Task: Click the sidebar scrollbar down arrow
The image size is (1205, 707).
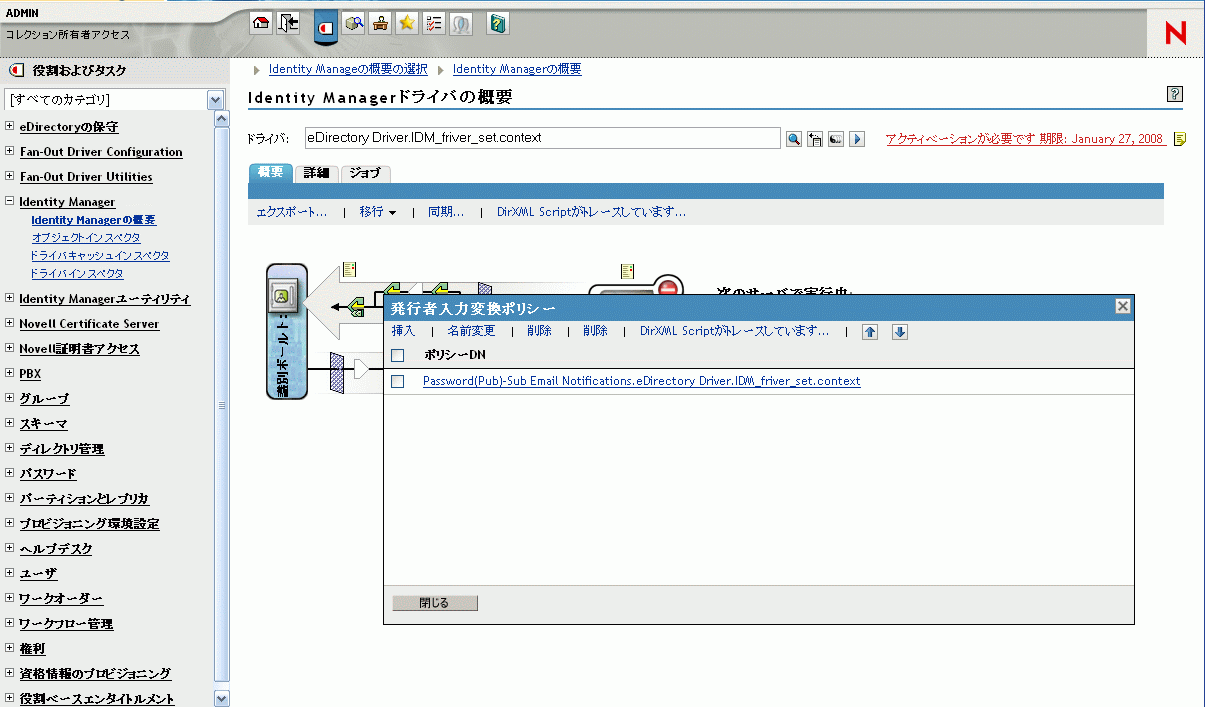Action: (x=222, y=699)
